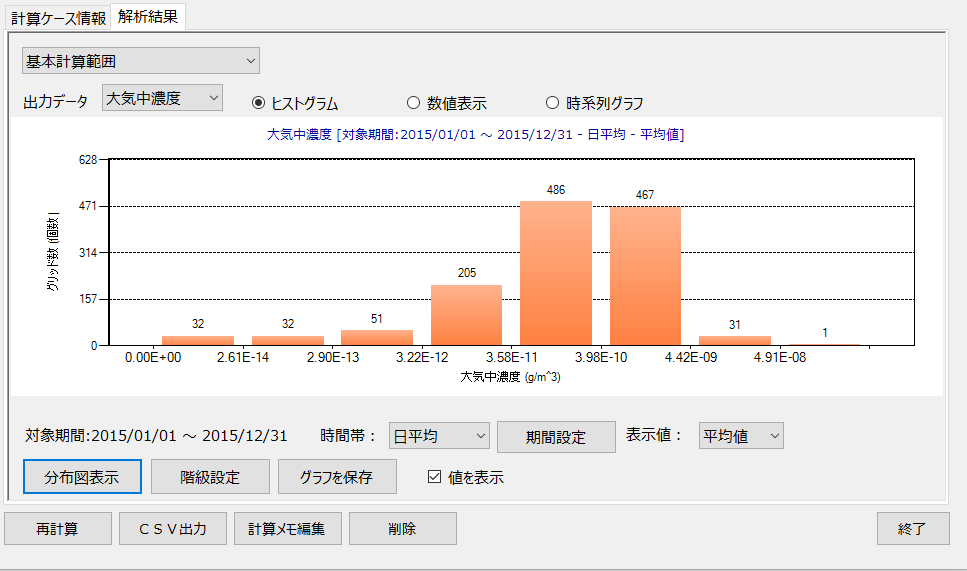Image resolution: width=967 pixels, height=571 pixels.
Task: Click the y-axis value 628
Action: pyautogui.click(x=88, y=160)
